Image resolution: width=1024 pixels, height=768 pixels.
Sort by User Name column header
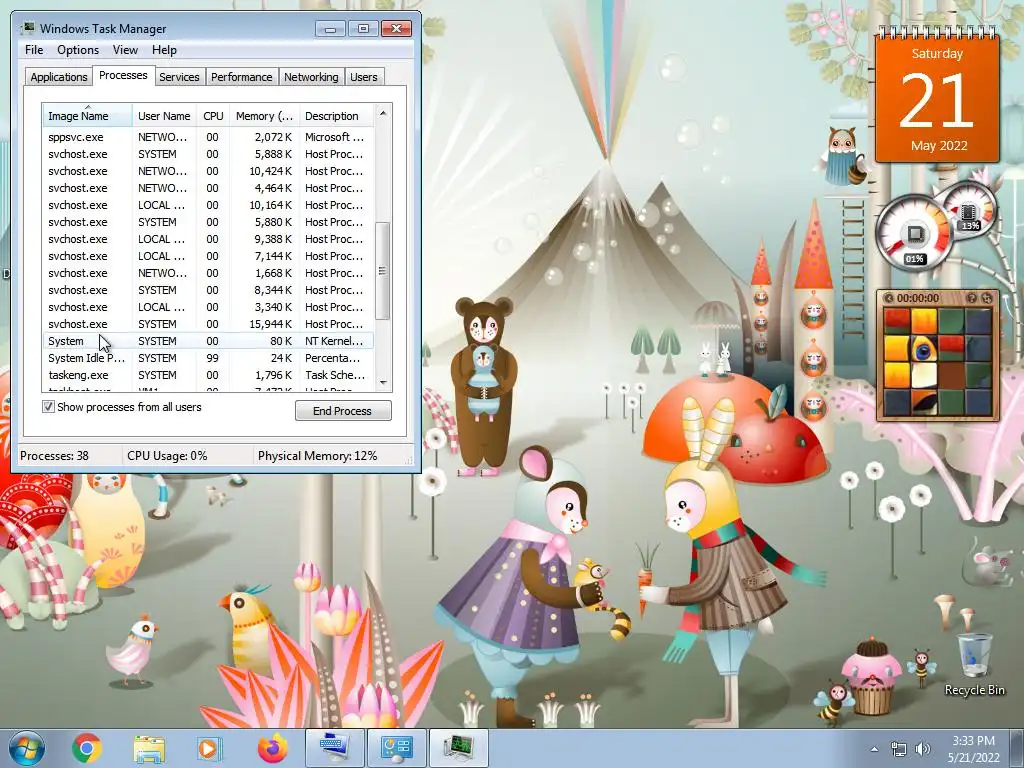click(165, 116)
